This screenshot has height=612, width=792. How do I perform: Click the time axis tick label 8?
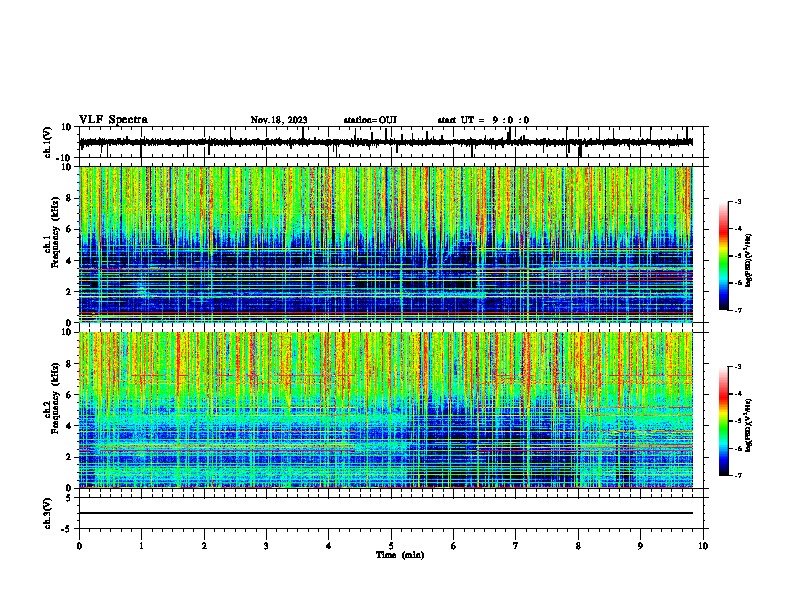[578, 546]
